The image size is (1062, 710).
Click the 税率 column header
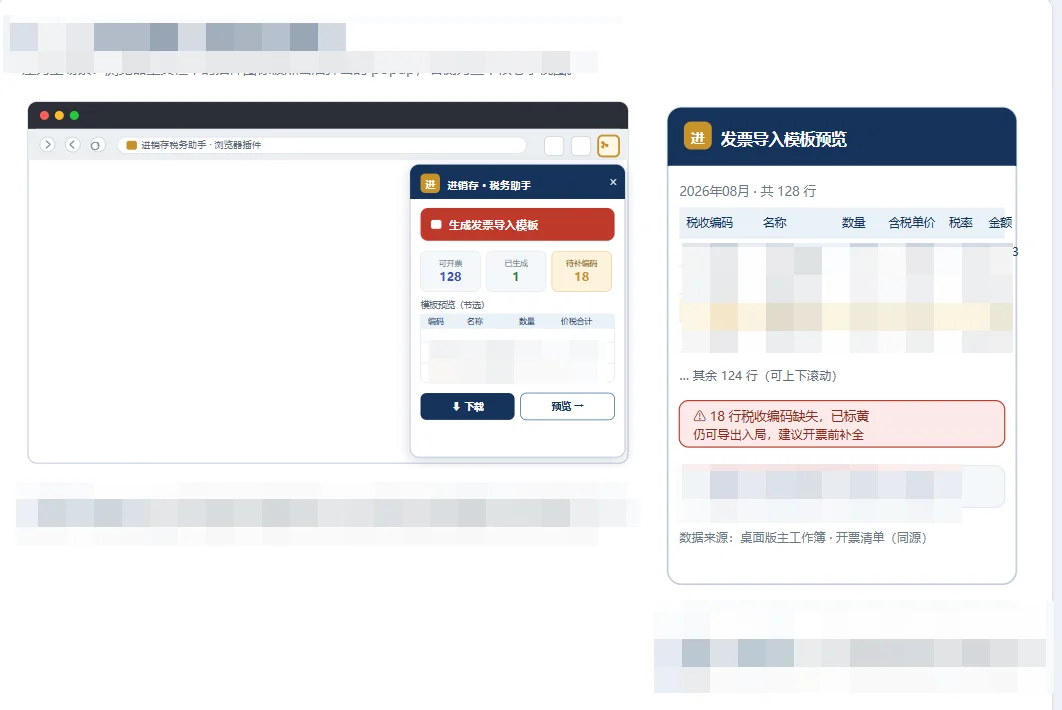coord(960,222)
